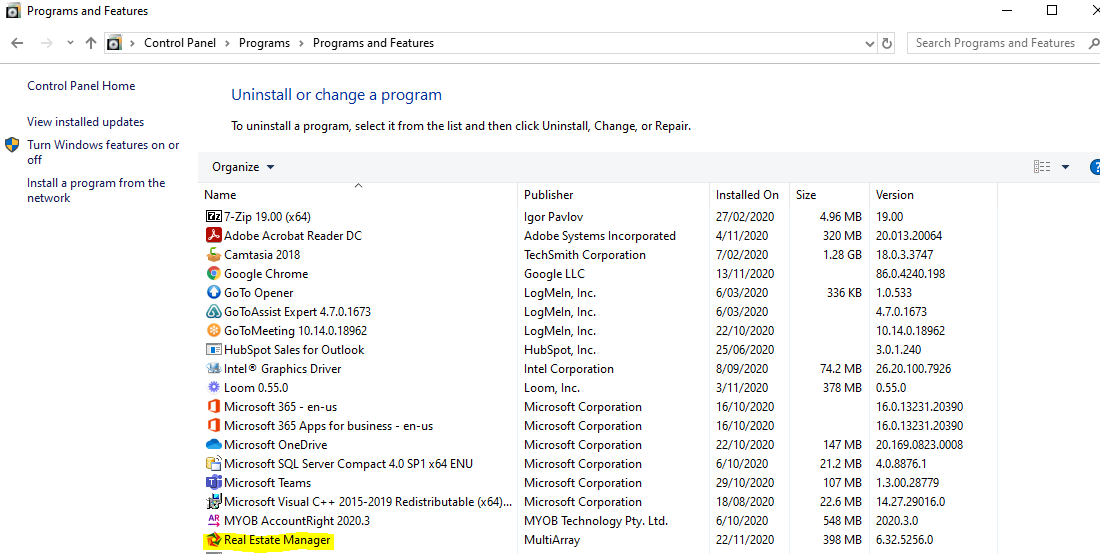Click the Real Estate Manager icon

click(213, 540)
